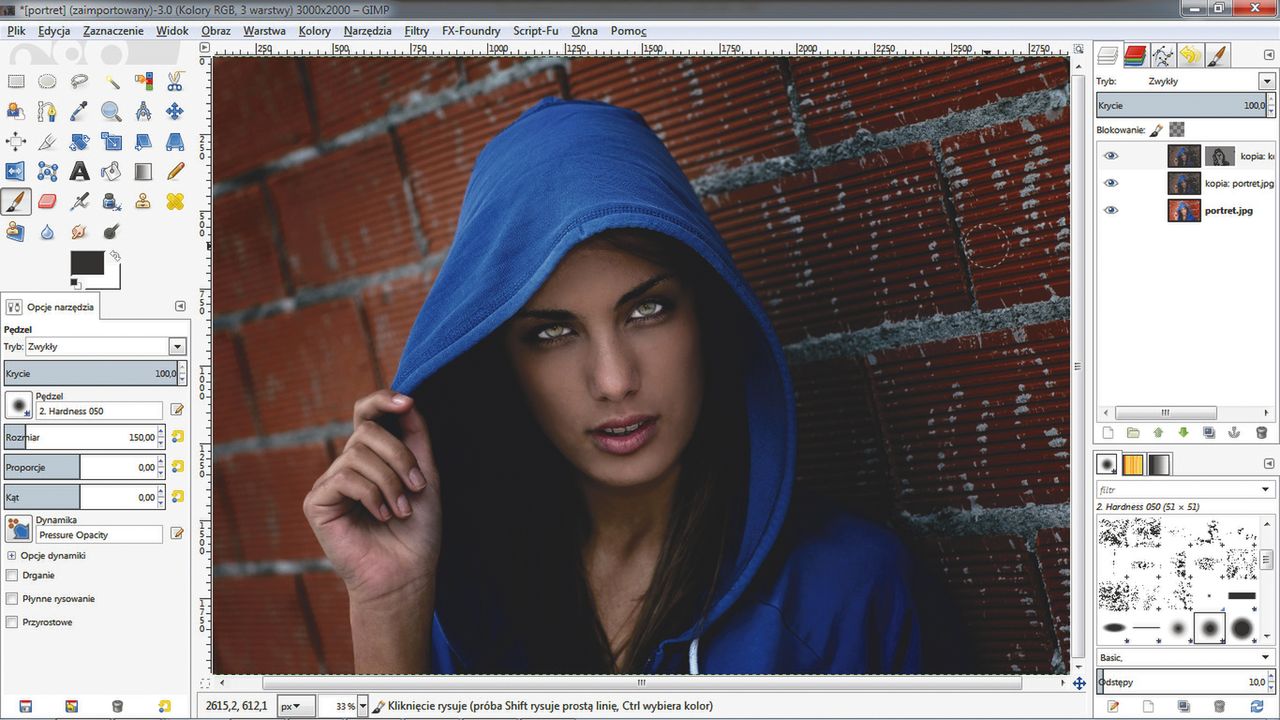Image resolution: width=1280 pixels, height=720 pixels.
Task: Select the Fuzzy Select magic wand tool
Action: (x=111, y=82)
